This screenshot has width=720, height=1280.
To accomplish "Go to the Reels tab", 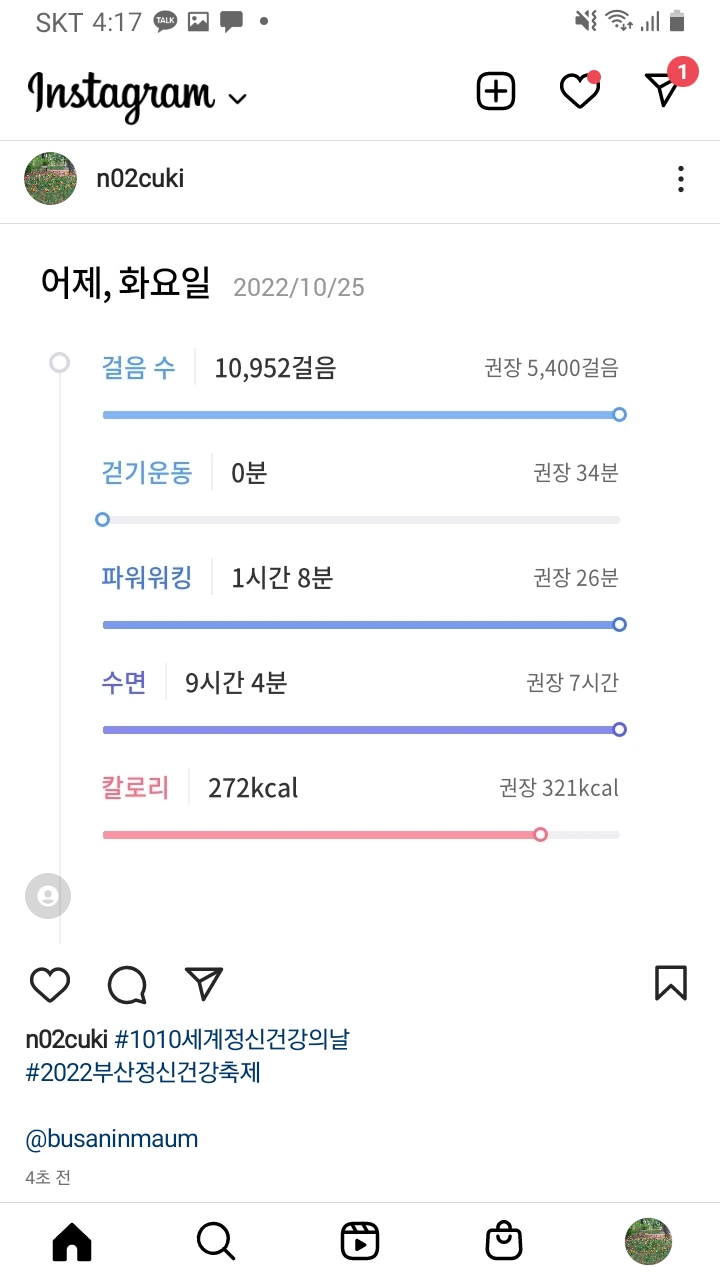I will point(359,1242).
